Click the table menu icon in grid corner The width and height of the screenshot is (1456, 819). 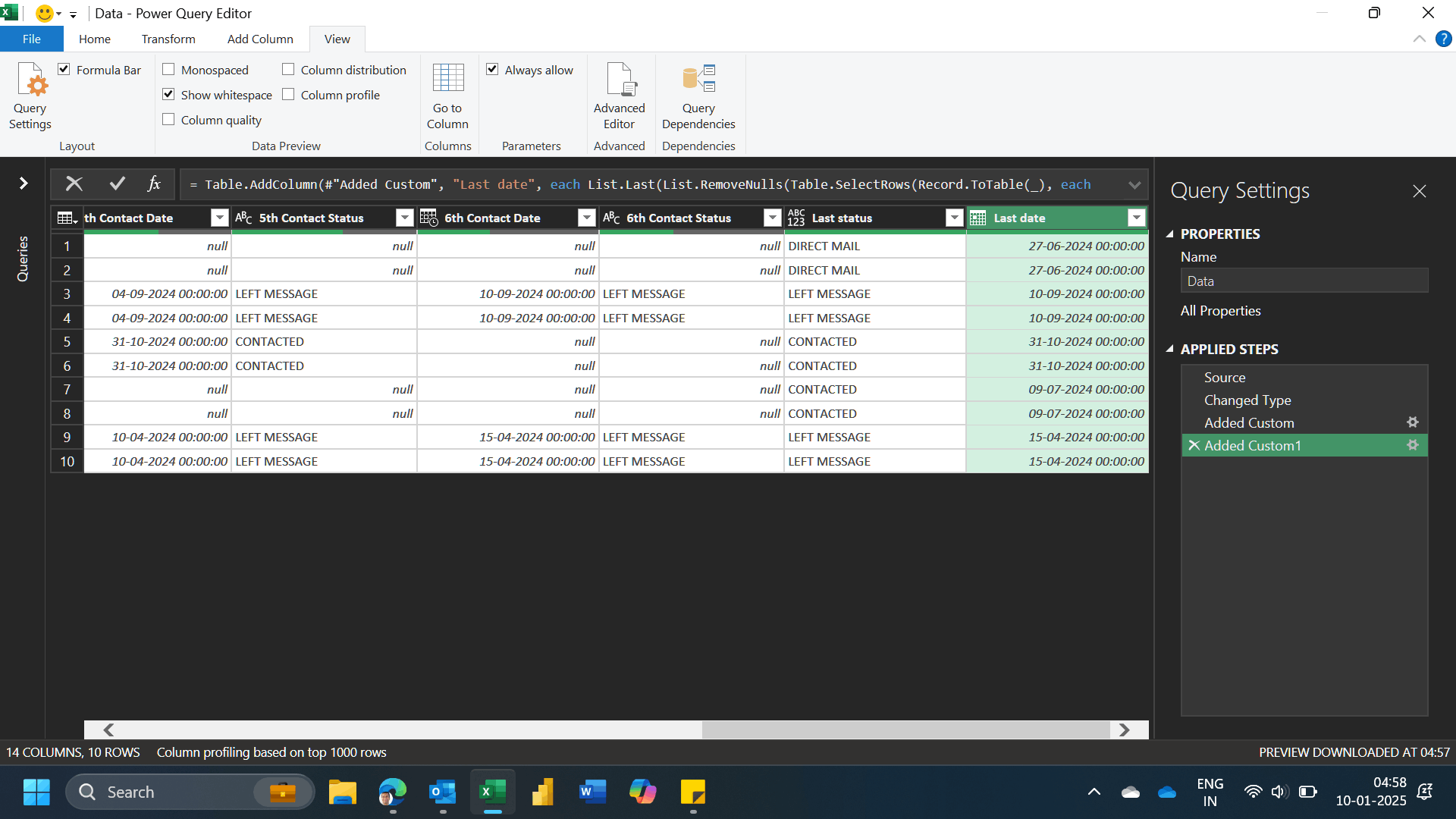tap(67, 218)
